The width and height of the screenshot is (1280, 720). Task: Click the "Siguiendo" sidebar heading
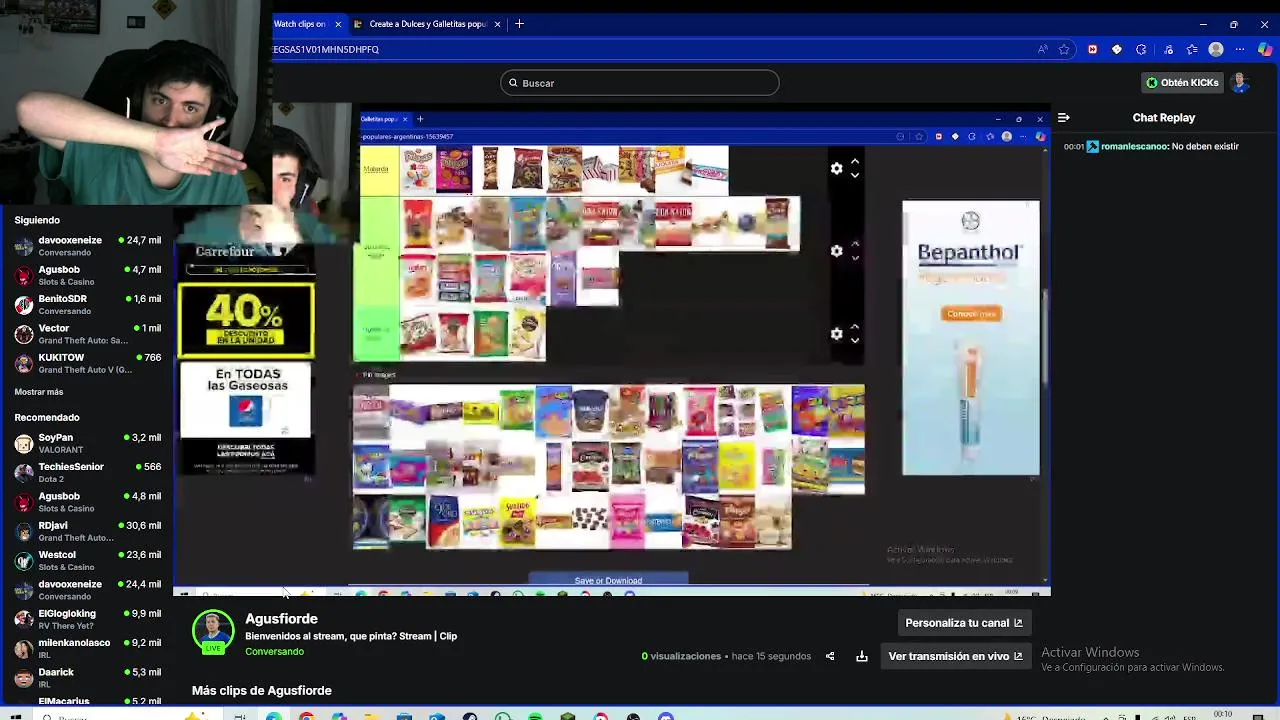[37, 220]
